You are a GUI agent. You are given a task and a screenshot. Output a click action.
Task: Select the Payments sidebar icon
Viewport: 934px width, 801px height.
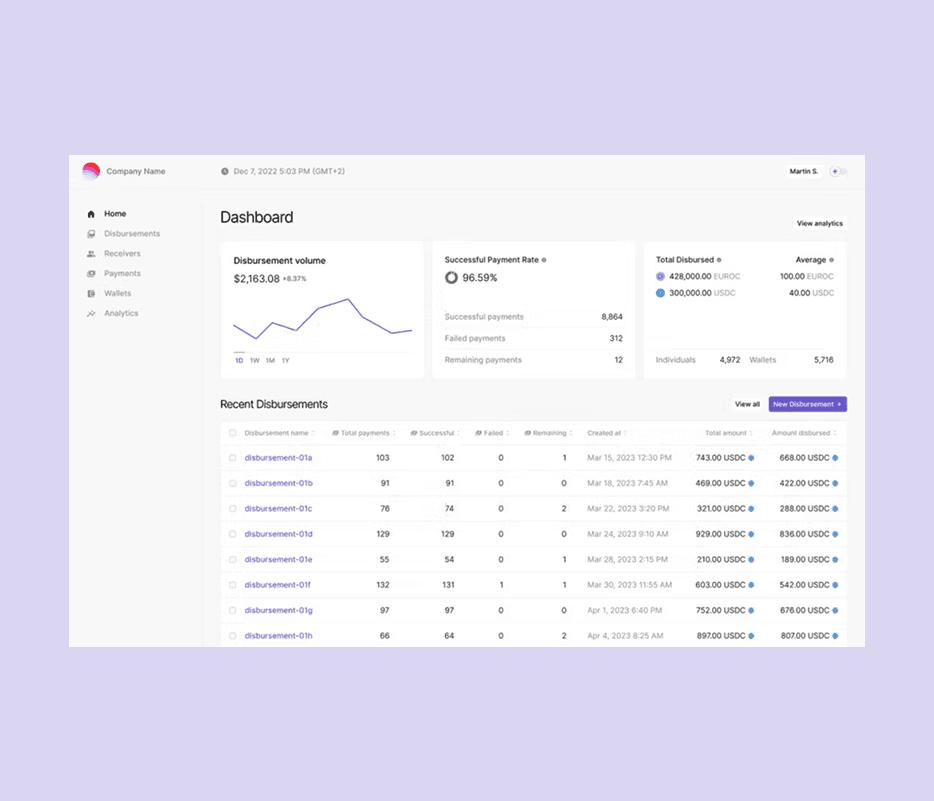(91, 274)
